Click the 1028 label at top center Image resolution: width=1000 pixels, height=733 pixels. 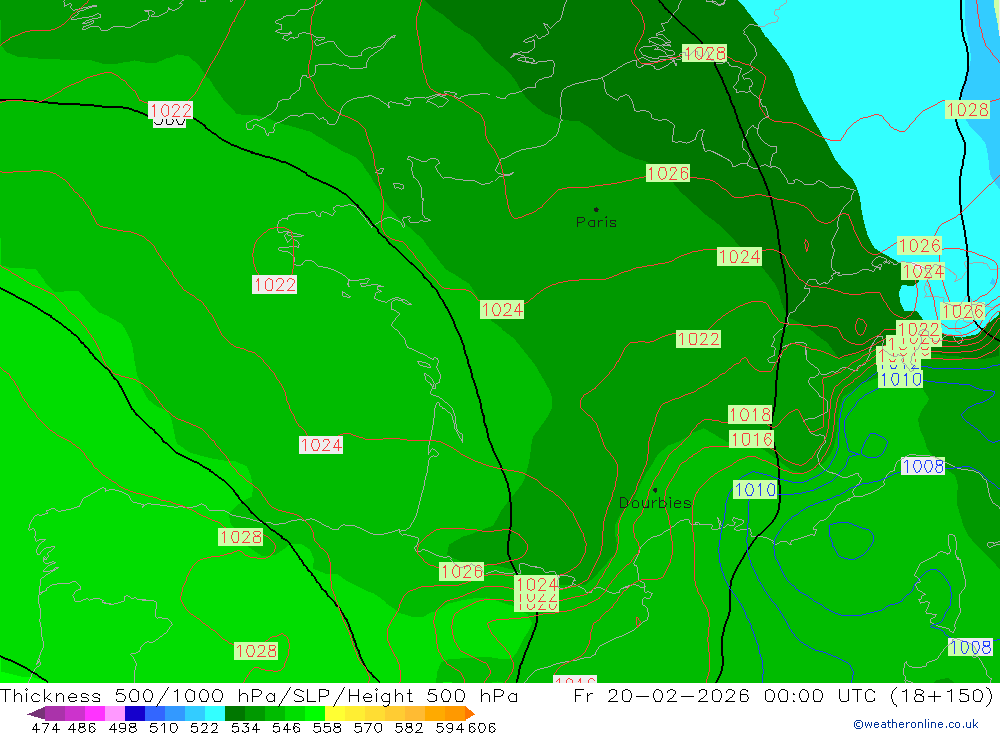(x=704, y=54)
